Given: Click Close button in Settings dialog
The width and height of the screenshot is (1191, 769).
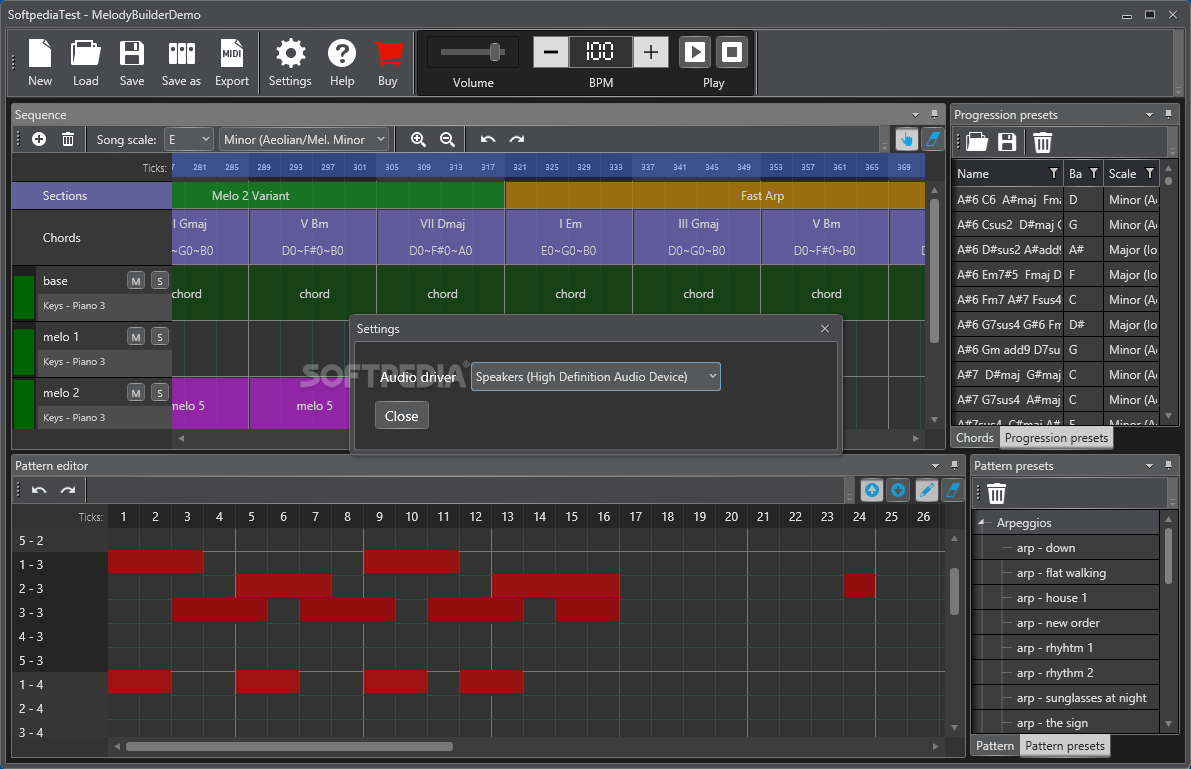Looking at the screenshot, I should [x=401, y=416].
